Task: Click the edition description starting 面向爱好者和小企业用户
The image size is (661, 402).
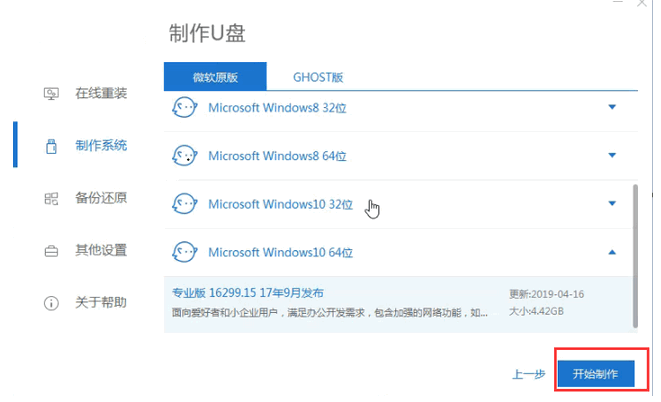Action: pos(330,313)
